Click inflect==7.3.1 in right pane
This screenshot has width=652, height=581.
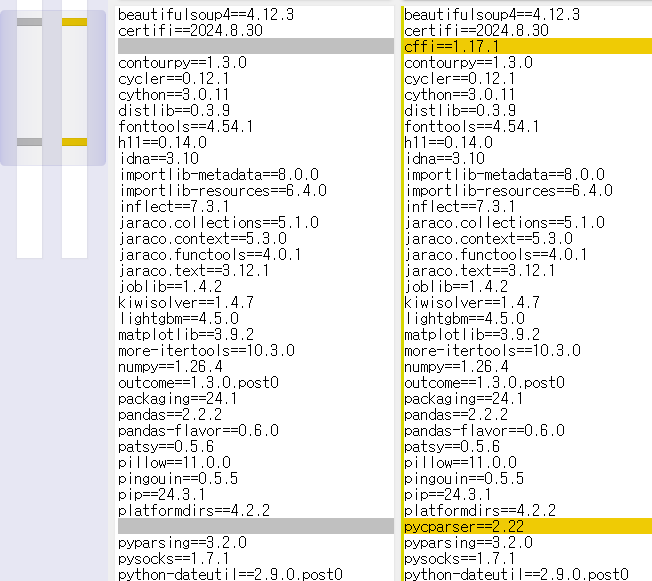(x=460, y=206)
